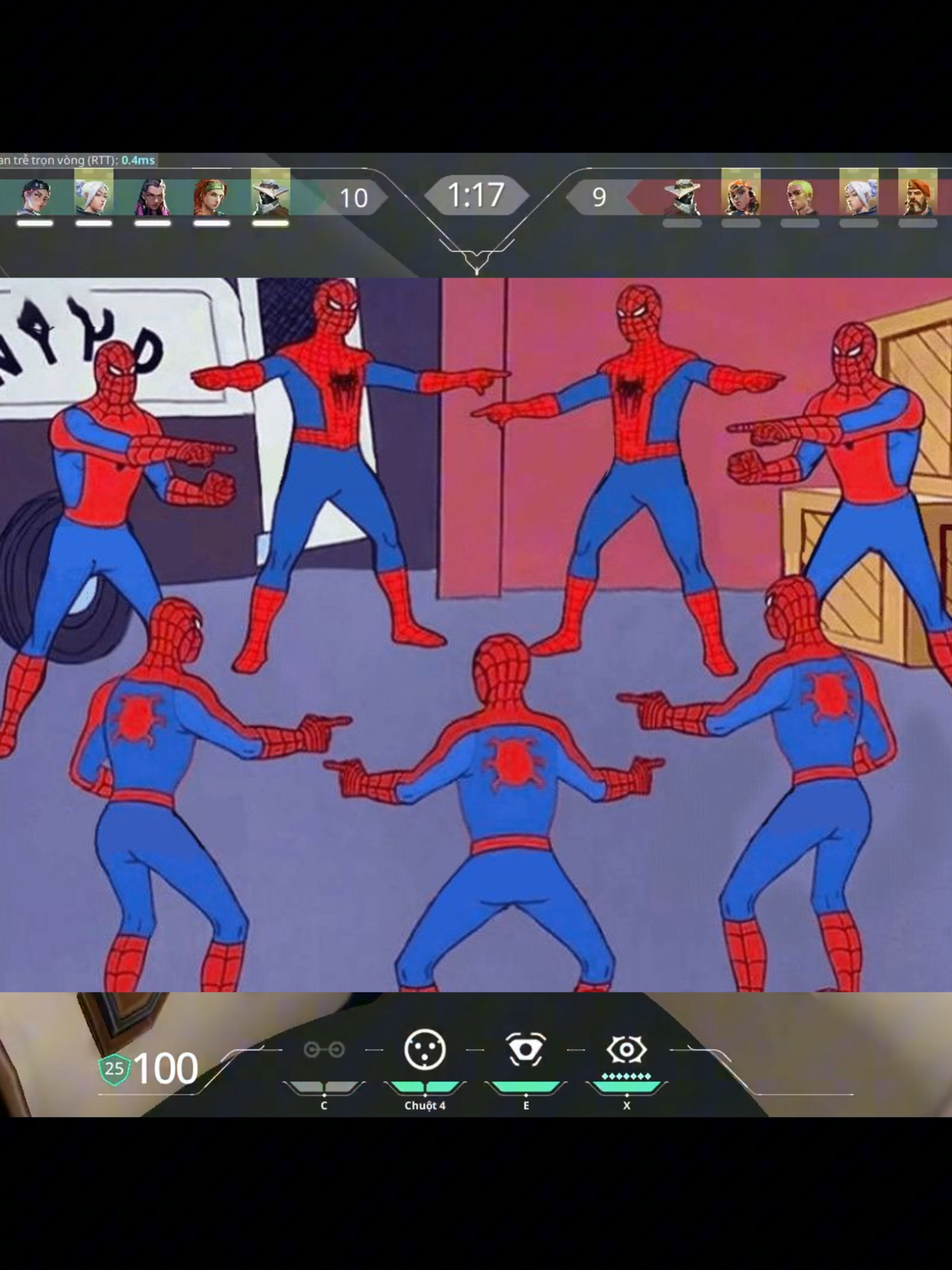952x1270 pixels.
Task: Click the round timer showing 1:17
Action: pos(476,195)
